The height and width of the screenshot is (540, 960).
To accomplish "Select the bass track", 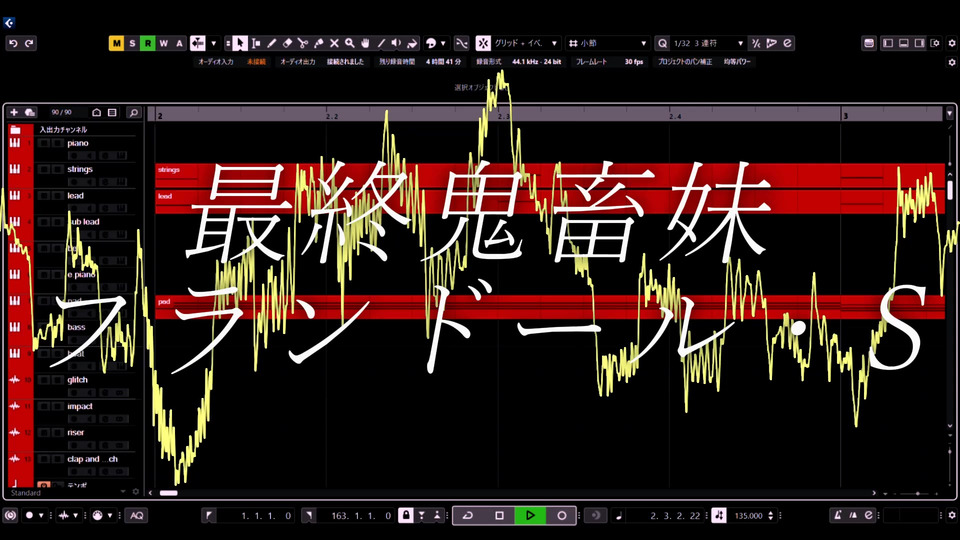I will (77, 327).
